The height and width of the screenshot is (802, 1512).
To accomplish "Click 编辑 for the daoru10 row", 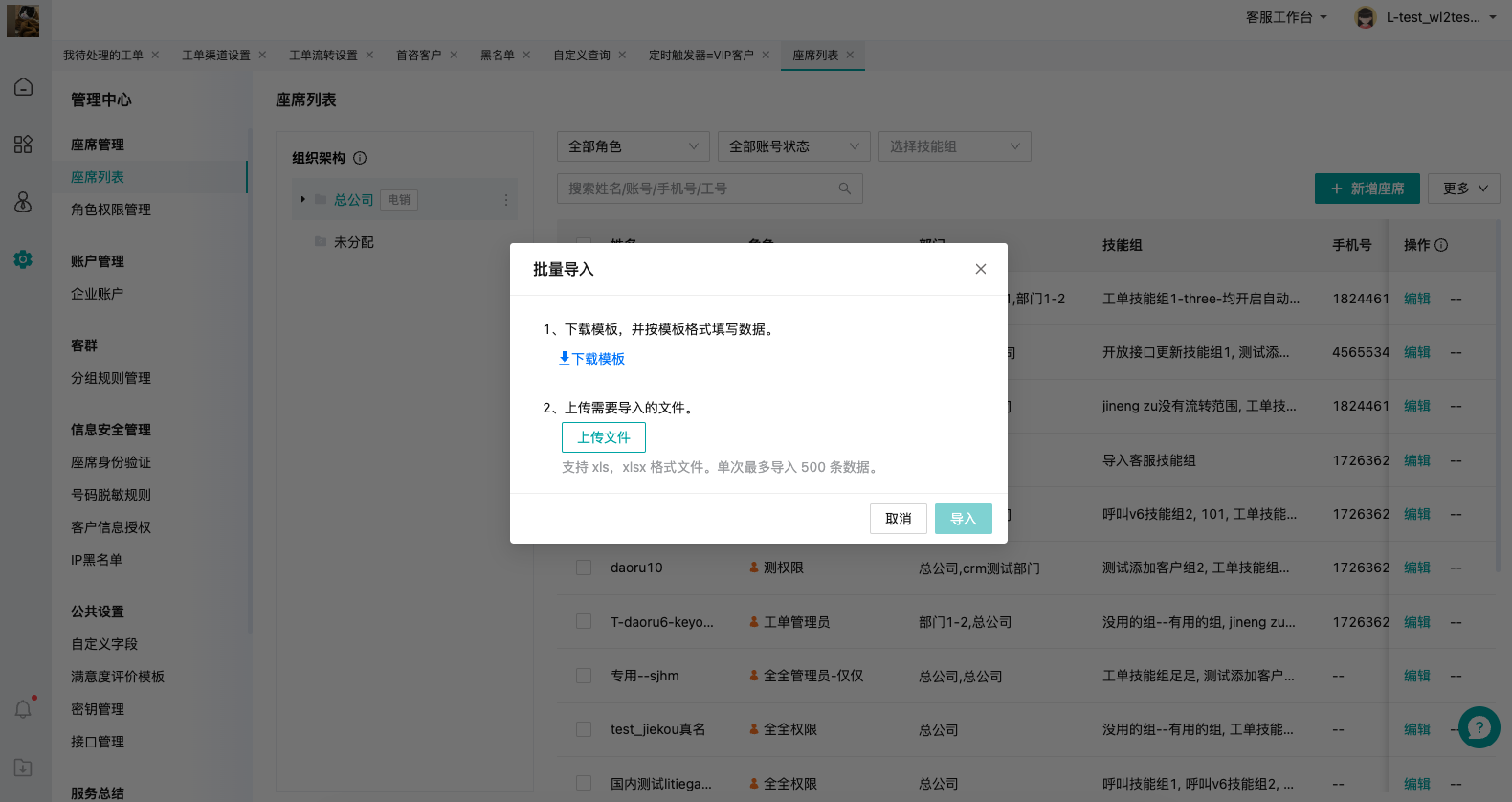I will click(1417, 568).
